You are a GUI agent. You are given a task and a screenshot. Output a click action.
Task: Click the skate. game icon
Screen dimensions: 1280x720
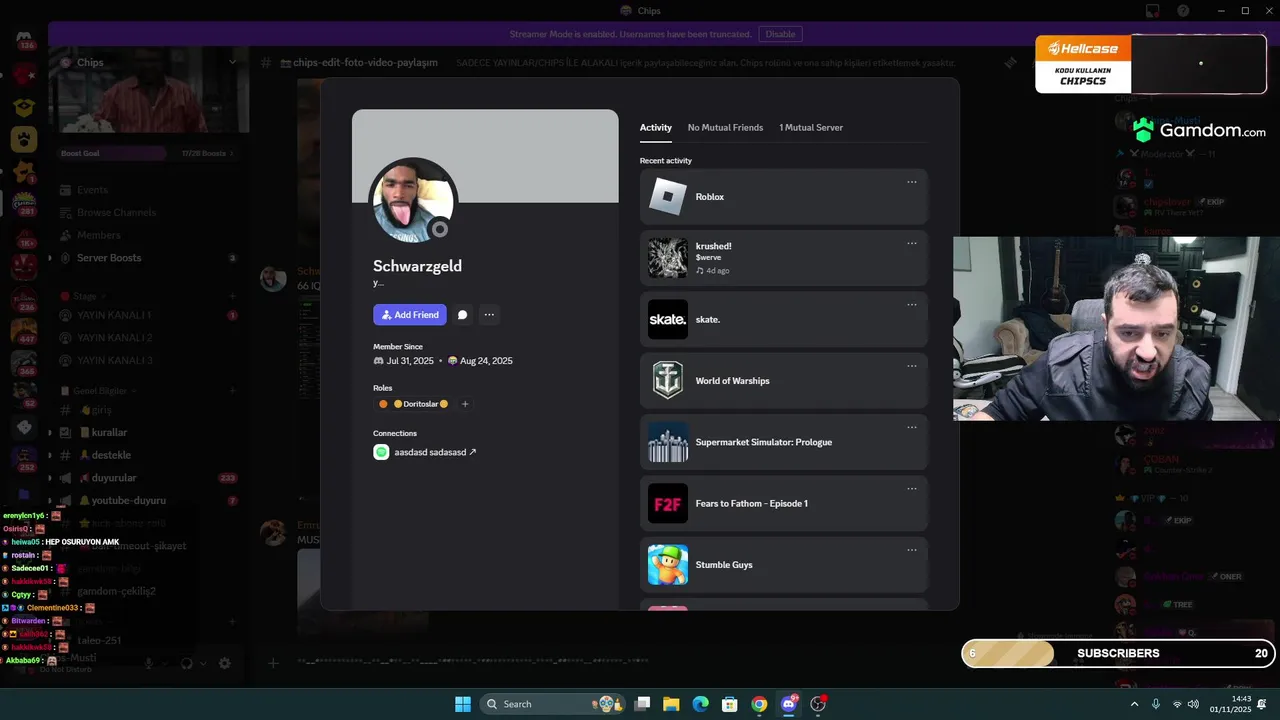coord(668,319)
